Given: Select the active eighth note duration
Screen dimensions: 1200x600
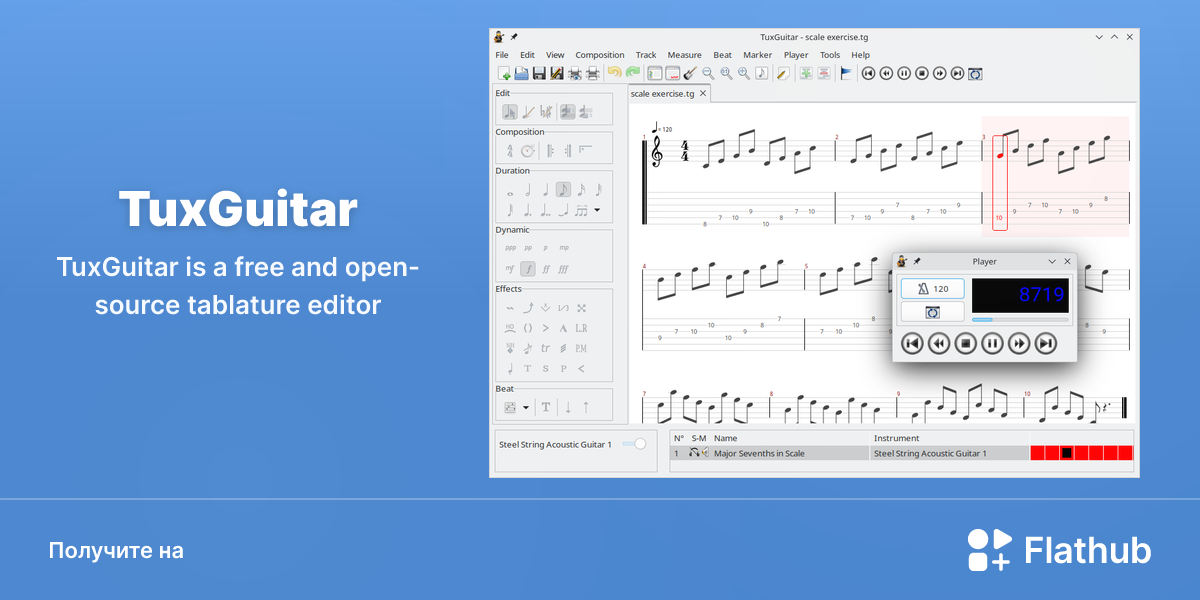Looking at the screenshot, I should 563,189.
